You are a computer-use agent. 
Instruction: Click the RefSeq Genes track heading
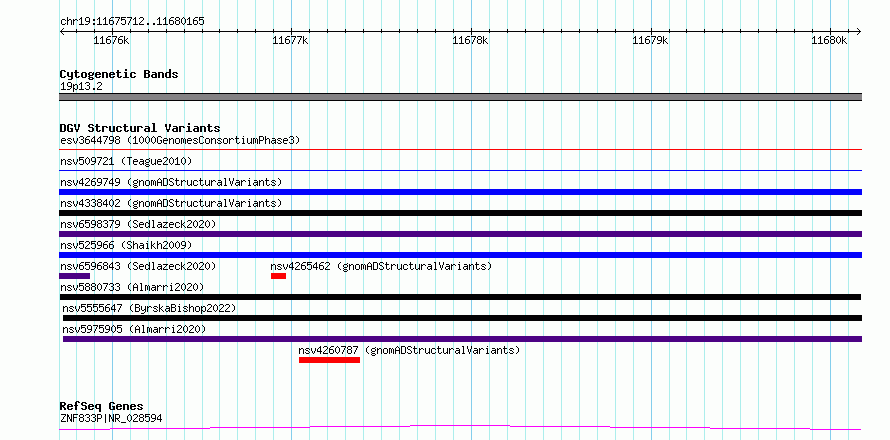[101, 407]
